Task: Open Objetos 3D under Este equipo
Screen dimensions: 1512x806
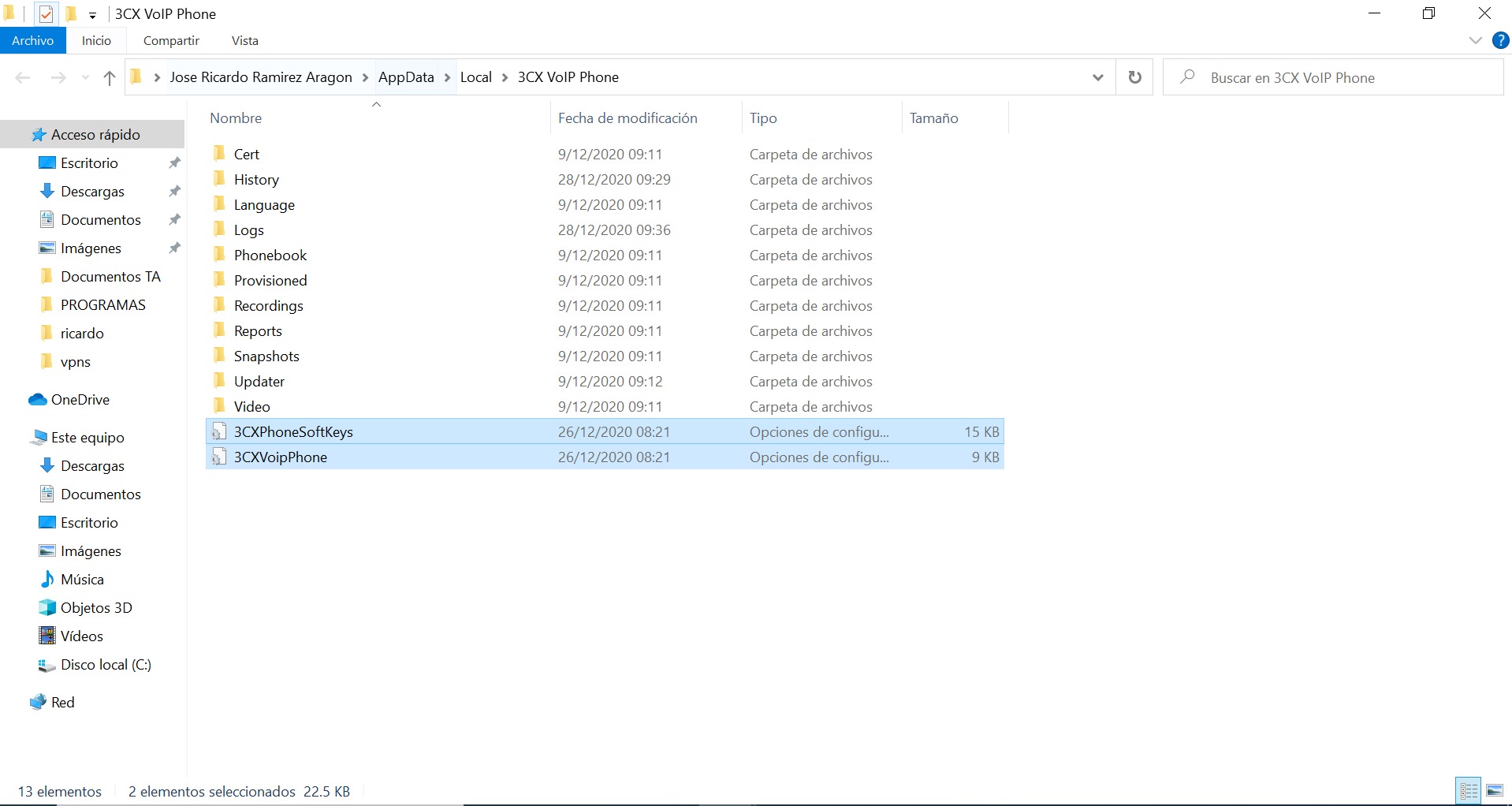Action: [96, 608]
